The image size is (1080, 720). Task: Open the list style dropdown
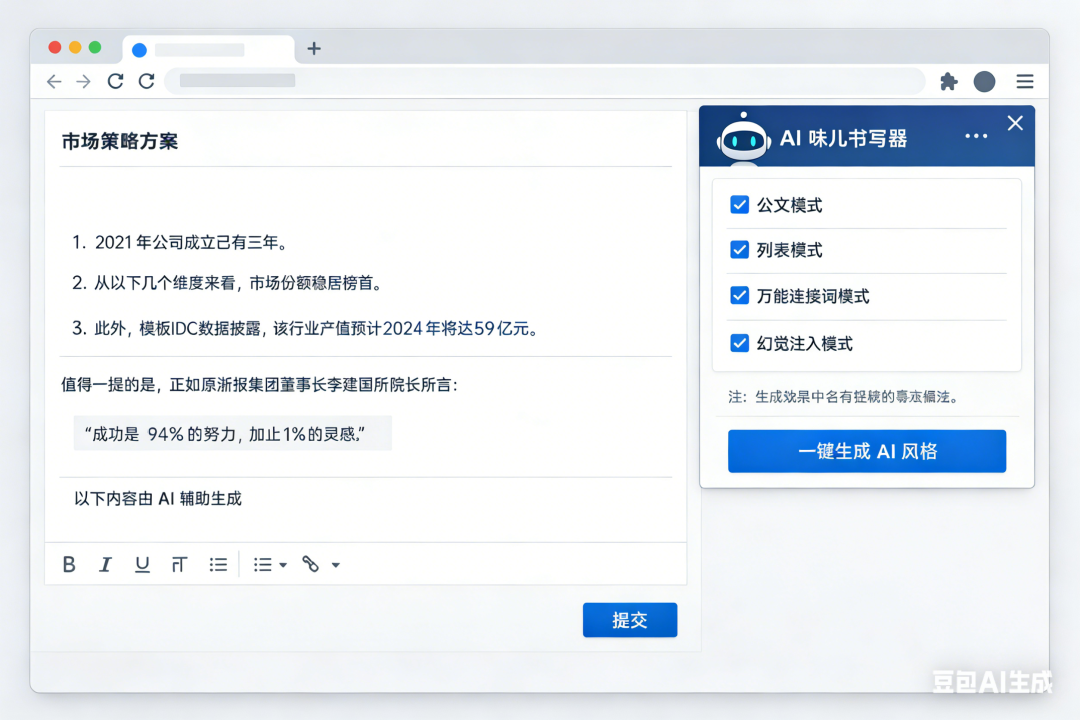click(x=270, y=564)
